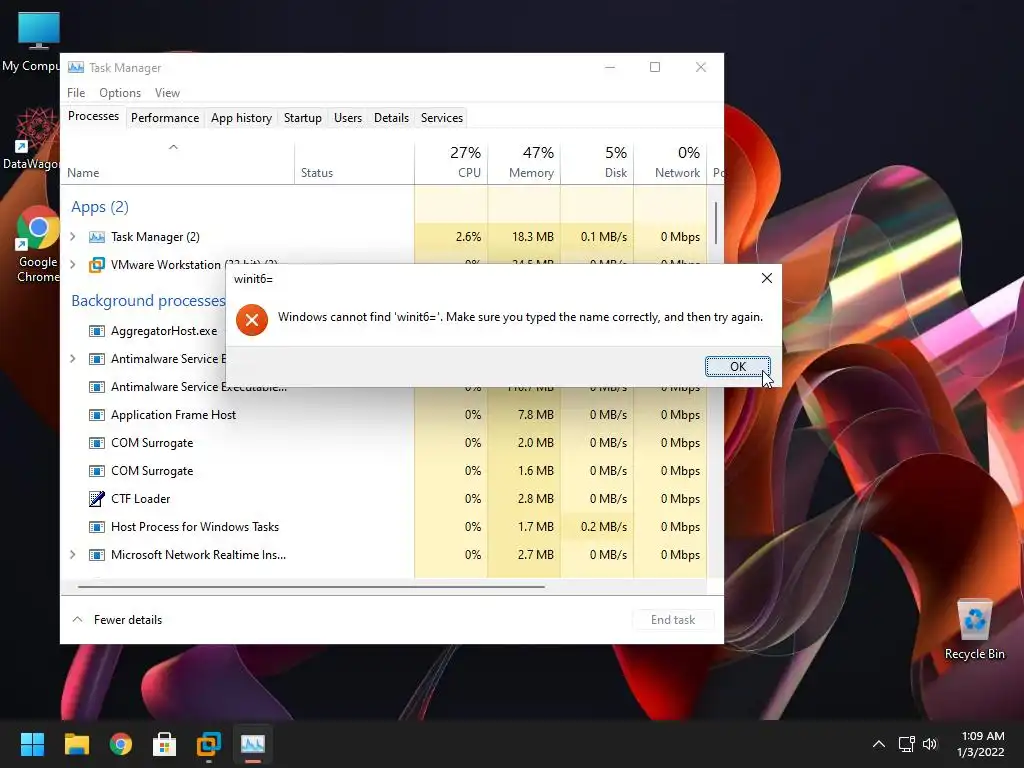Open the Windows Start menu
Image resolution: width=1024 pixels, height=768 pixels.
click(32, 744)
